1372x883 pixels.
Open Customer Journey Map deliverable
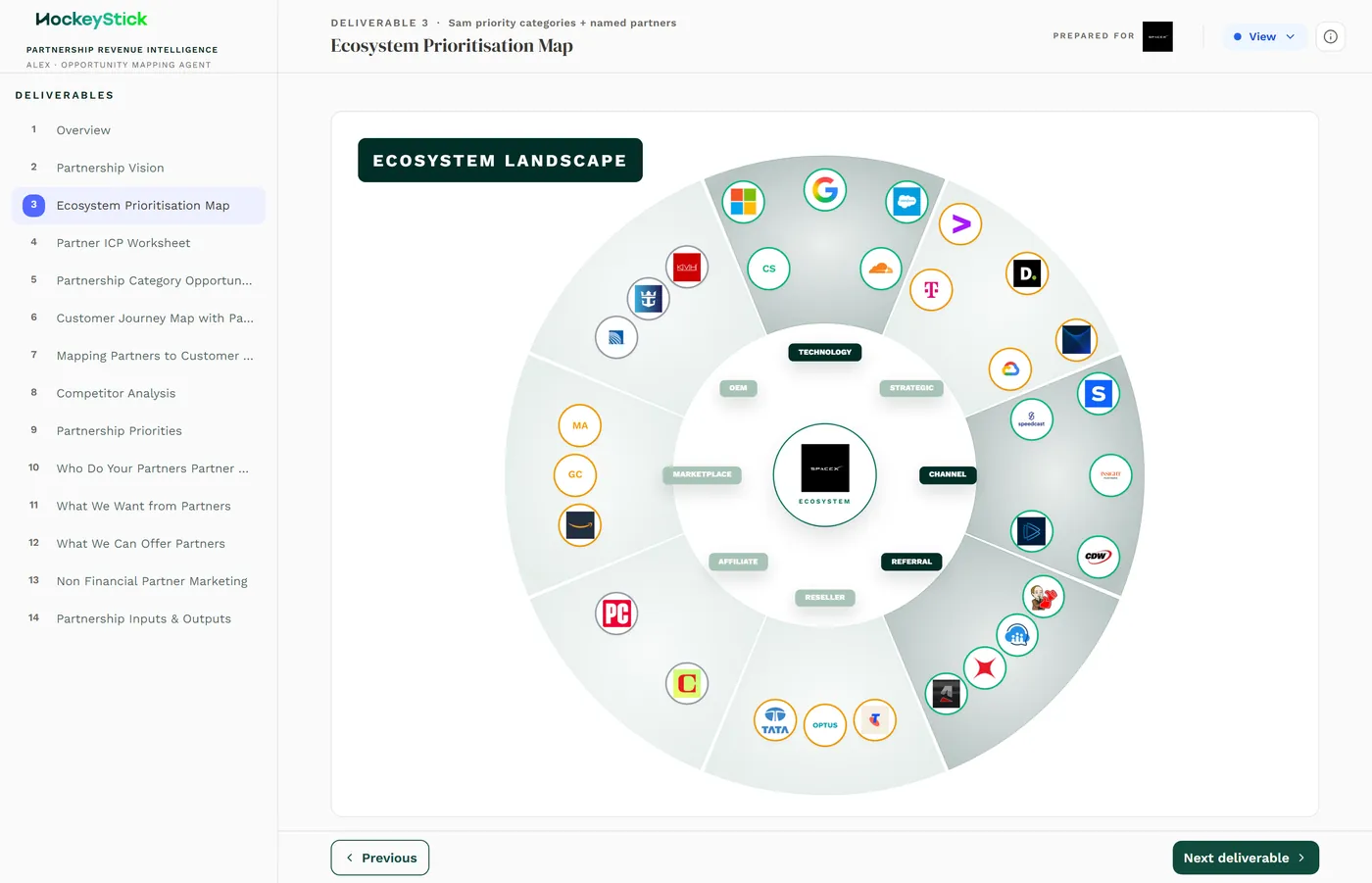click(139, 319)
